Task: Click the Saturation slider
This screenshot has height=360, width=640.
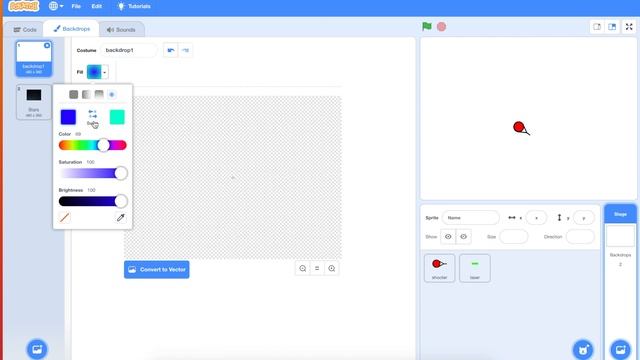Action: coord(93,173)
